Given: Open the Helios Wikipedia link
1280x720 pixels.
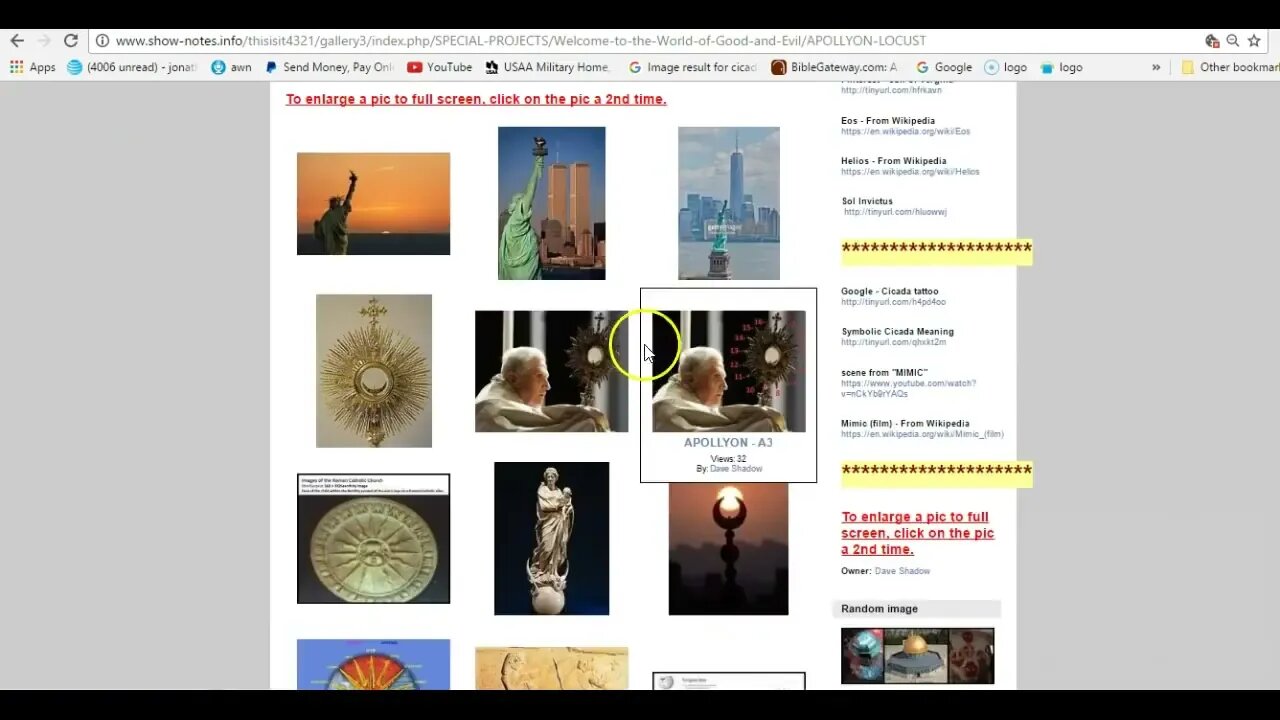Looking at the screenshot, I should 910,171.
